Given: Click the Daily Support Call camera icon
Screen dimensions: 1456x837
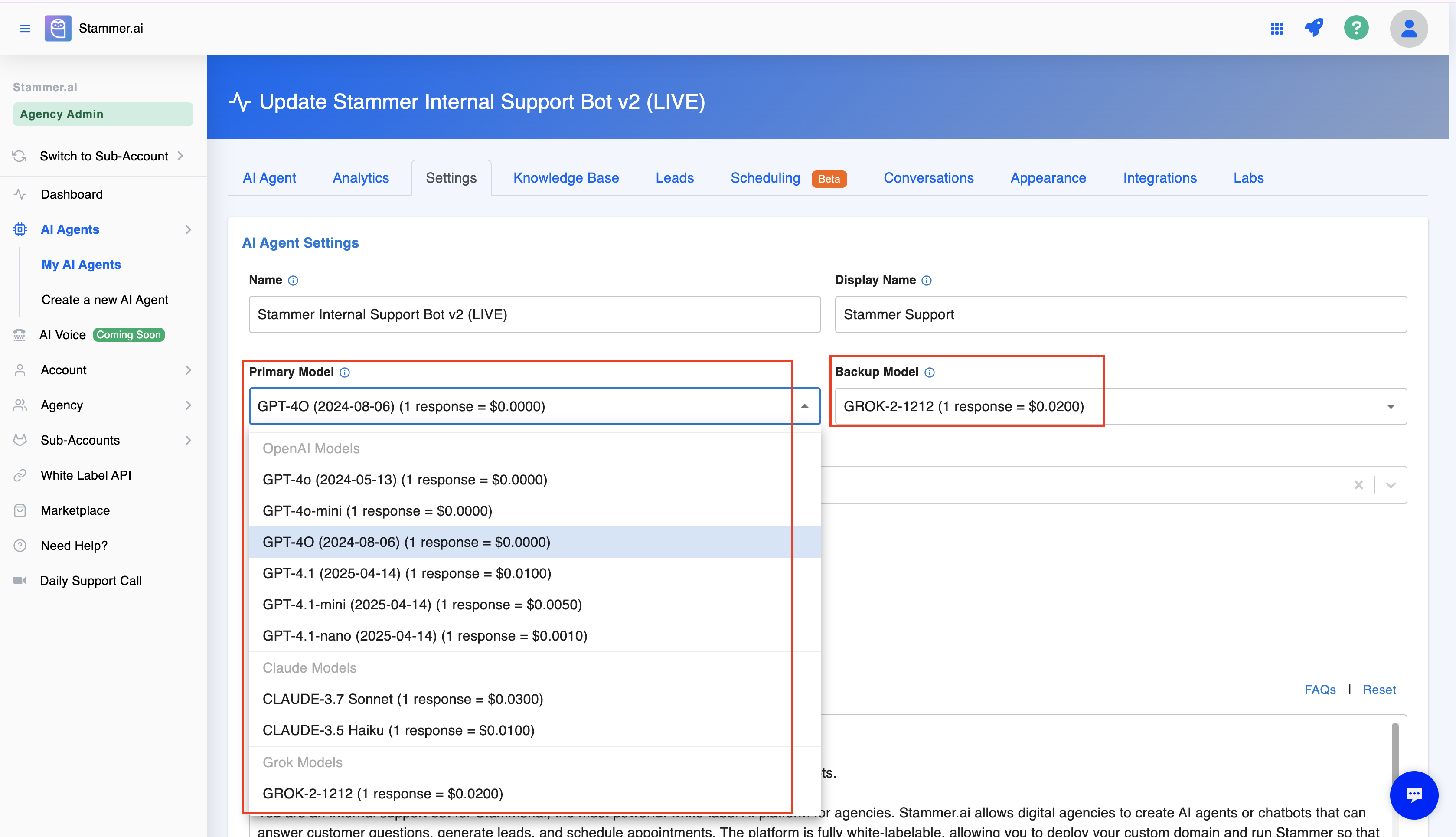Looking at the screenshot, I should click(20, 580).
